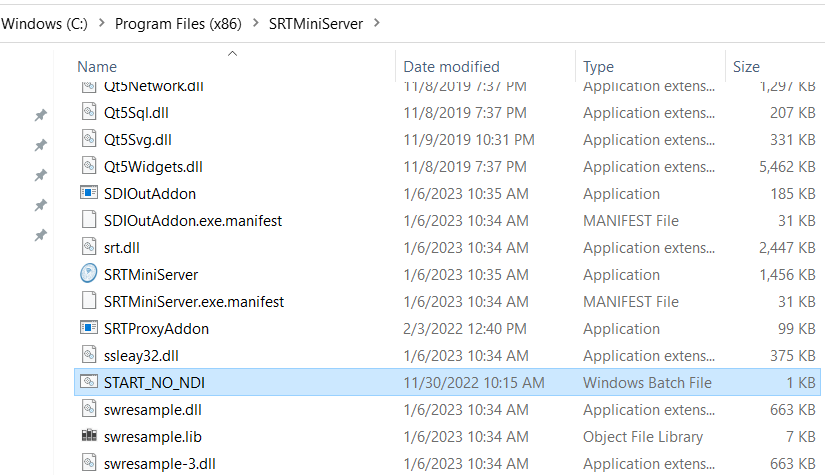Select the srt.dll file name
Viewport: 825px width, 475px height.
(x=122, y=248)
